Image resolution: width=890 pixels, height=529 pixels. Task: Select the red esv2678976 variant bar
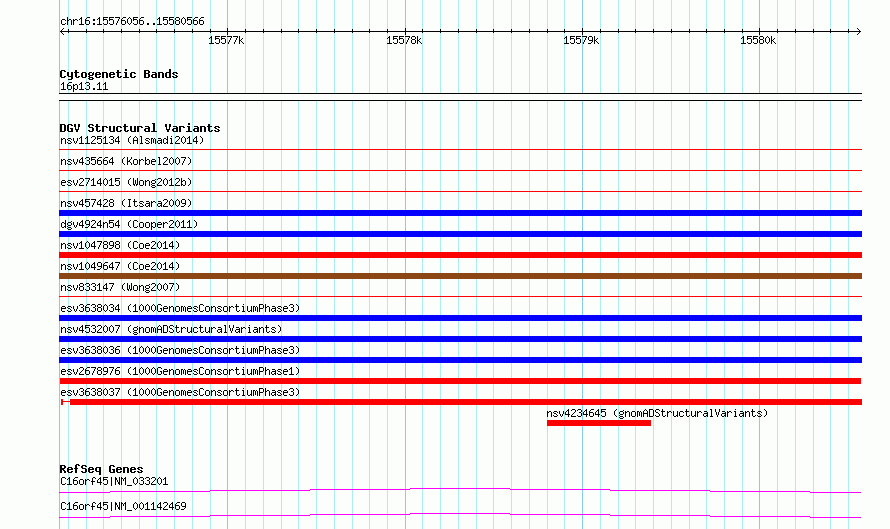point(460,381)
